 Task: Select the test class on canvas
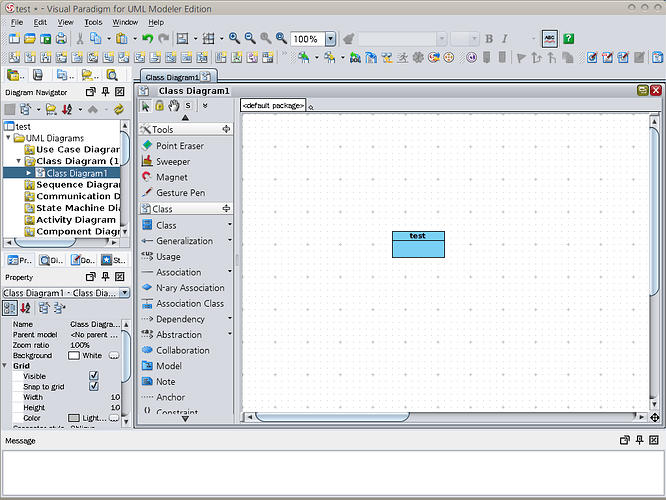(x=418, y=244)
